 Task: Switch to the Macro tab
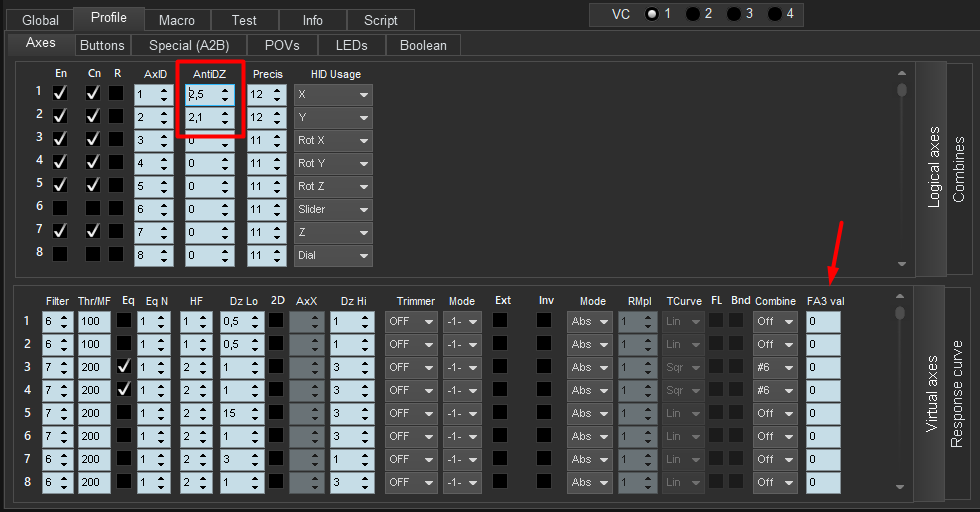177,20
